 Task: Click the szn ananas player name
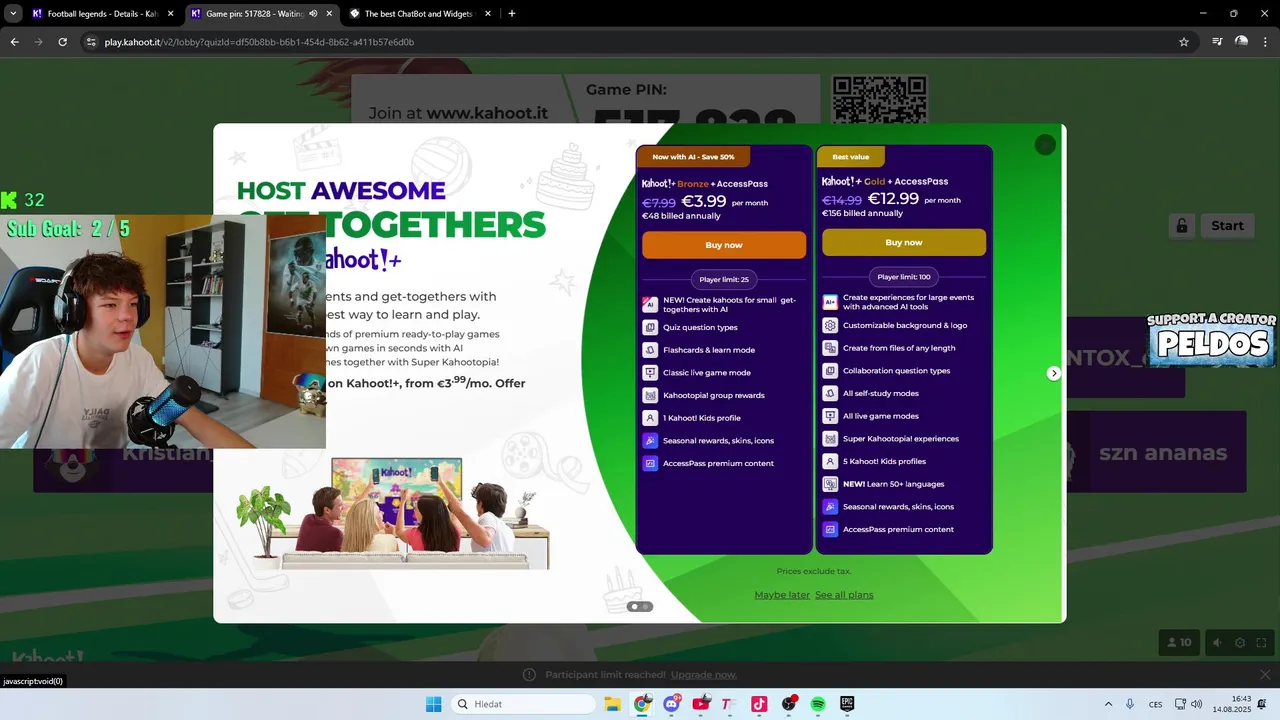tap(1163, 453)
